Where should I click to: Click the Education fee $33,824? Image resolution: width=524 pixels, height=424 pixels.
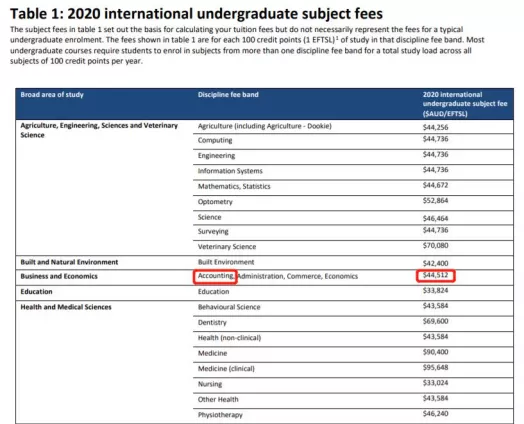tap(435, 291)
